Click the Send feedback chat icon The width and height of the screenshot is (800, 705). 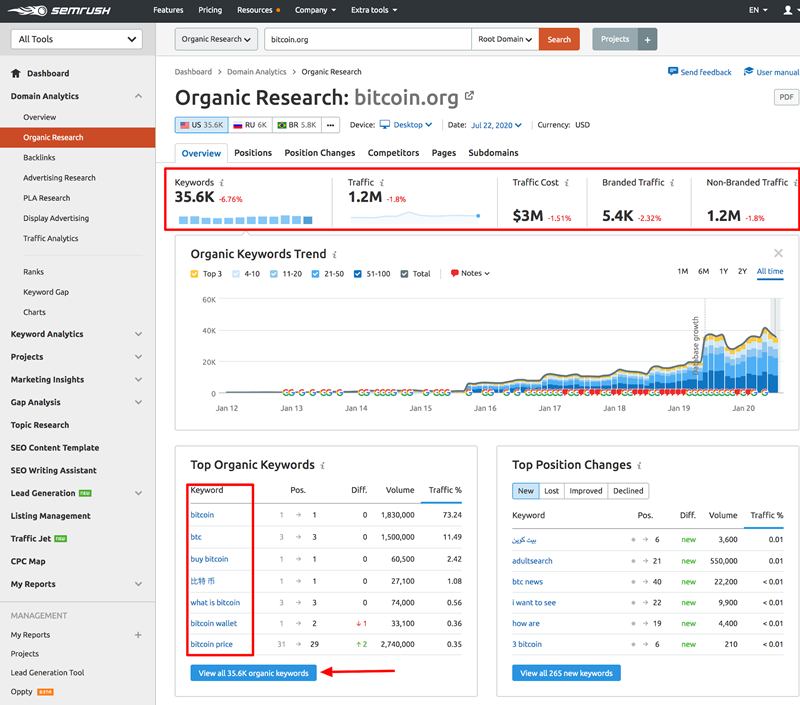673,71
